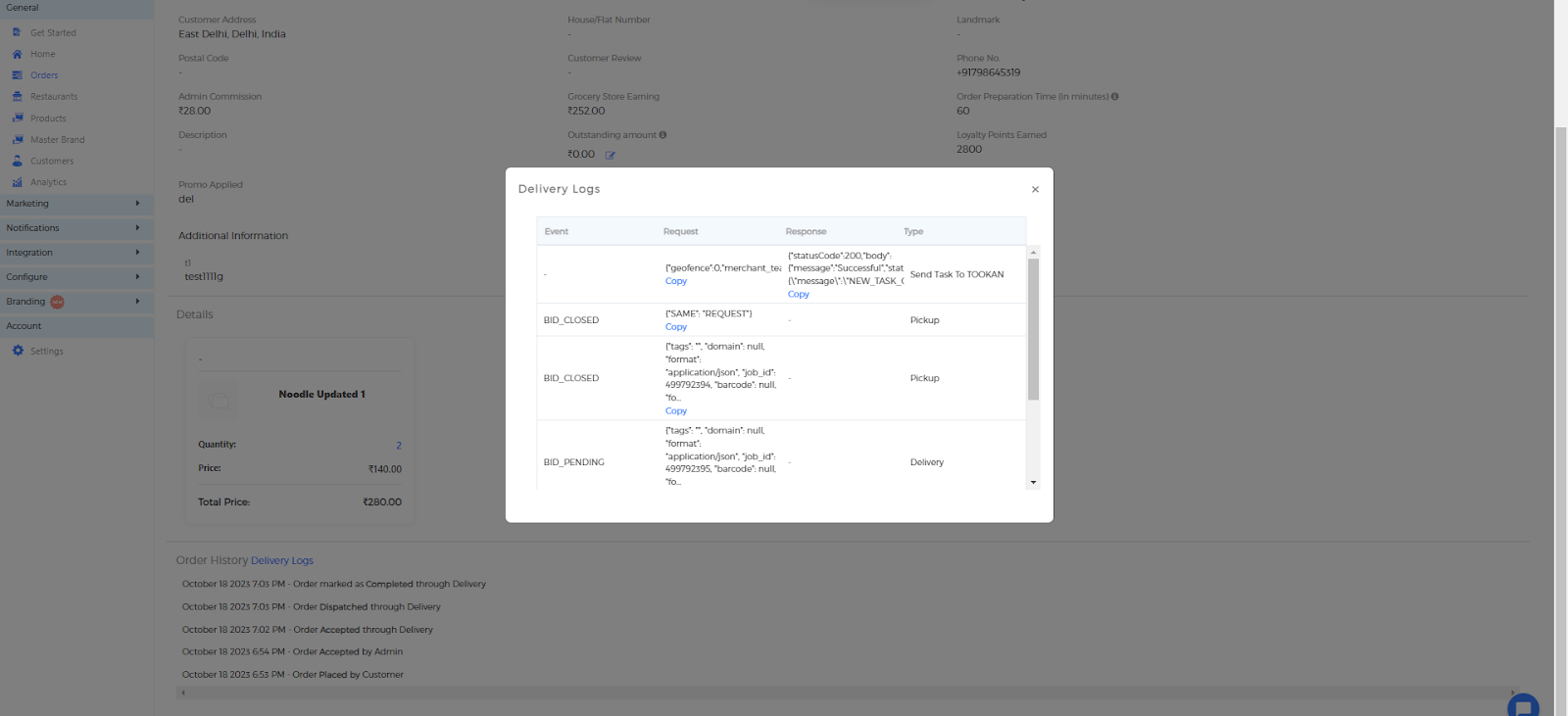Click the Products icon in sidebar
This screenshot has height=716, width=1568.
tap(17, 118)
